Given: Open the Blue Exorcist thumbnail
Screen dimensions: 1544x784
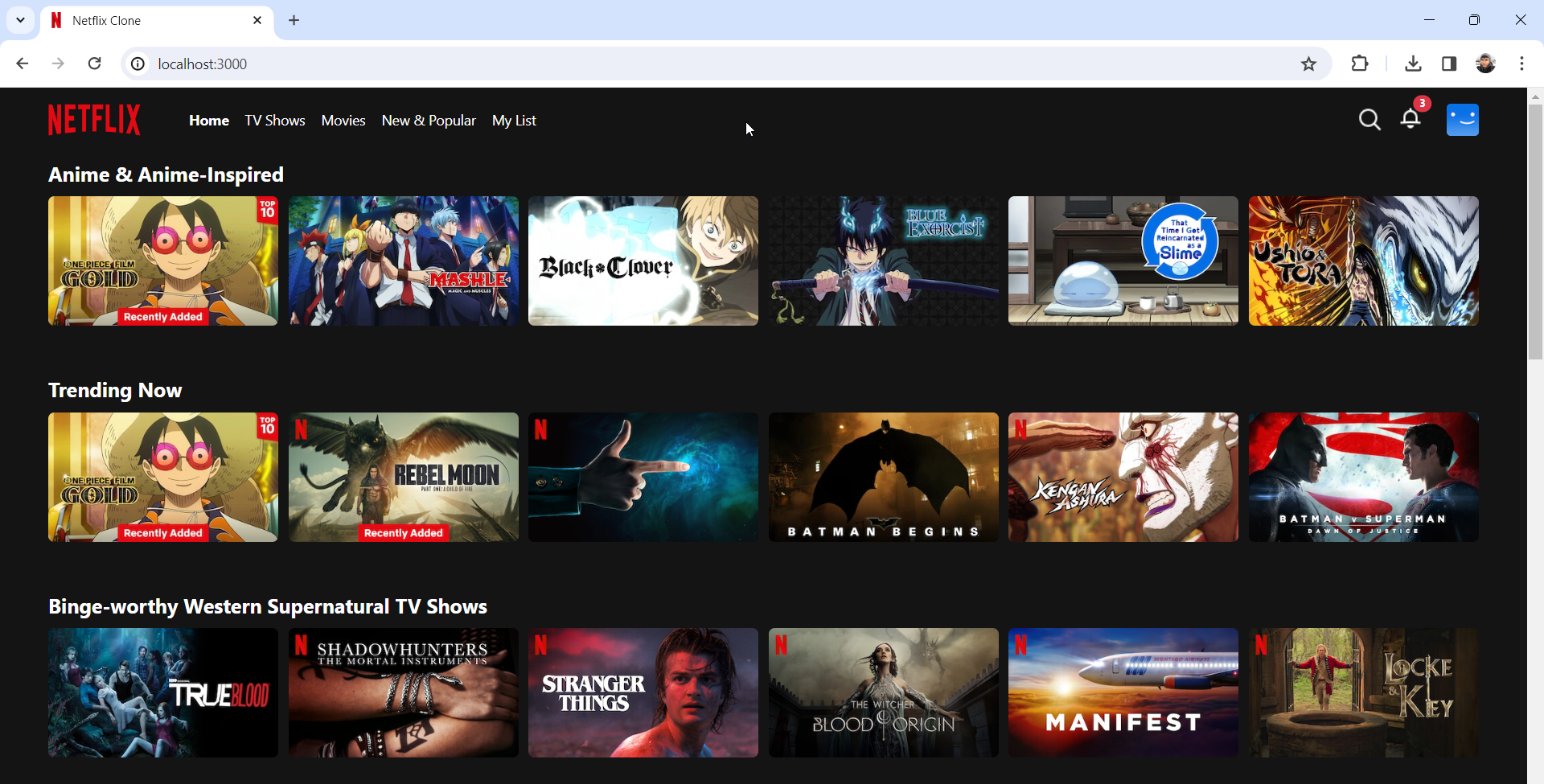Looking at the screenshot, I should click(884, 261).
